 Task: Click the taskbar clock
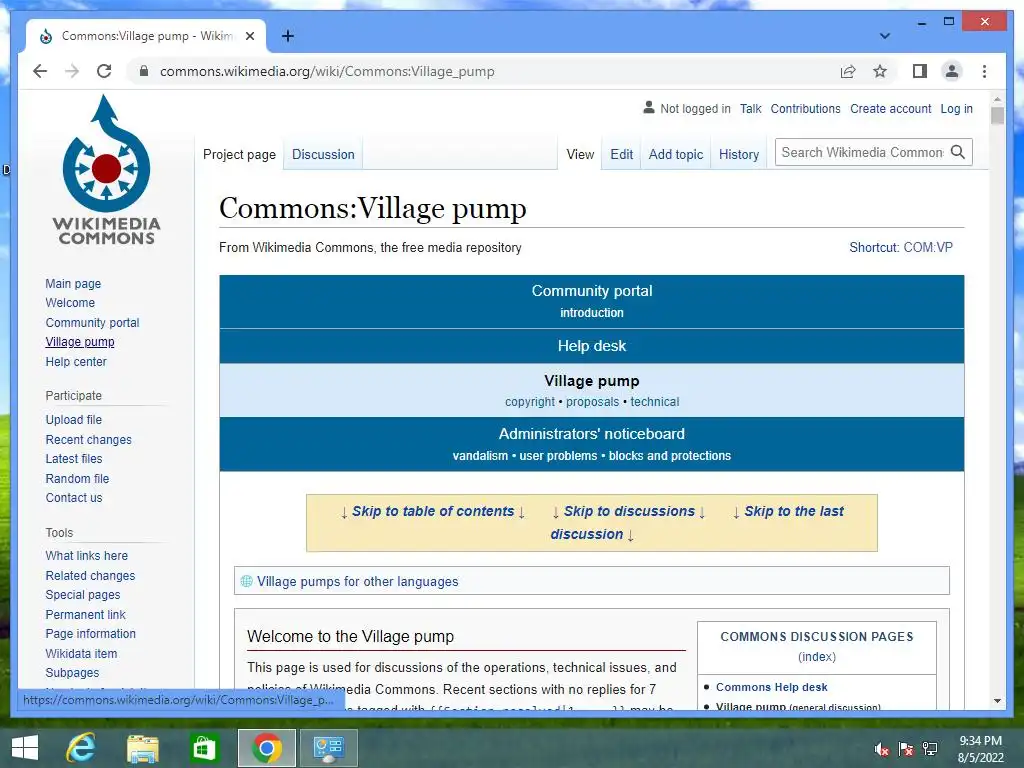(980, 749)
